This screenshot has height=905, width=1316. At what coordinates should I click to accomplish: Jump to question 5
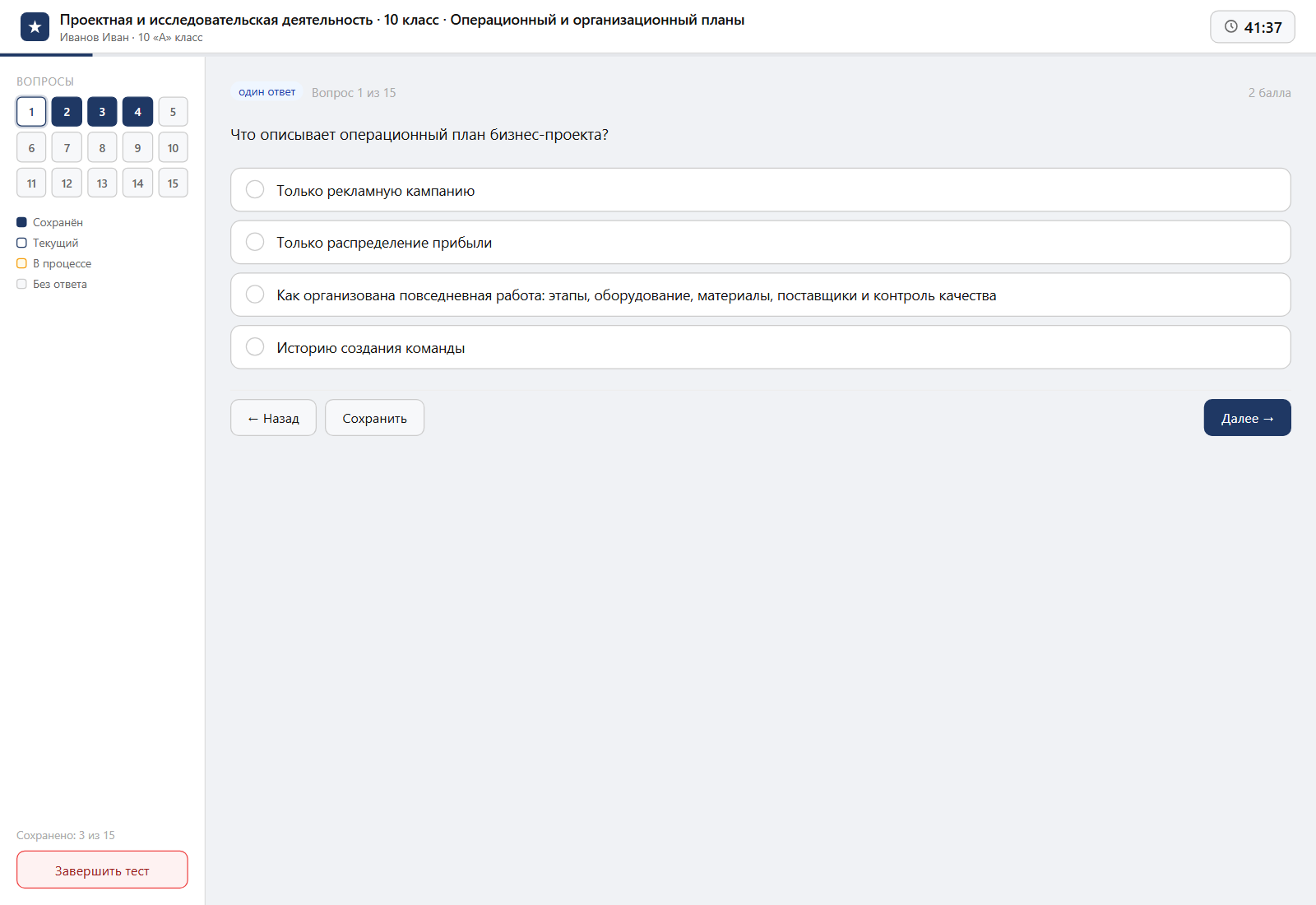click(173, 112)
